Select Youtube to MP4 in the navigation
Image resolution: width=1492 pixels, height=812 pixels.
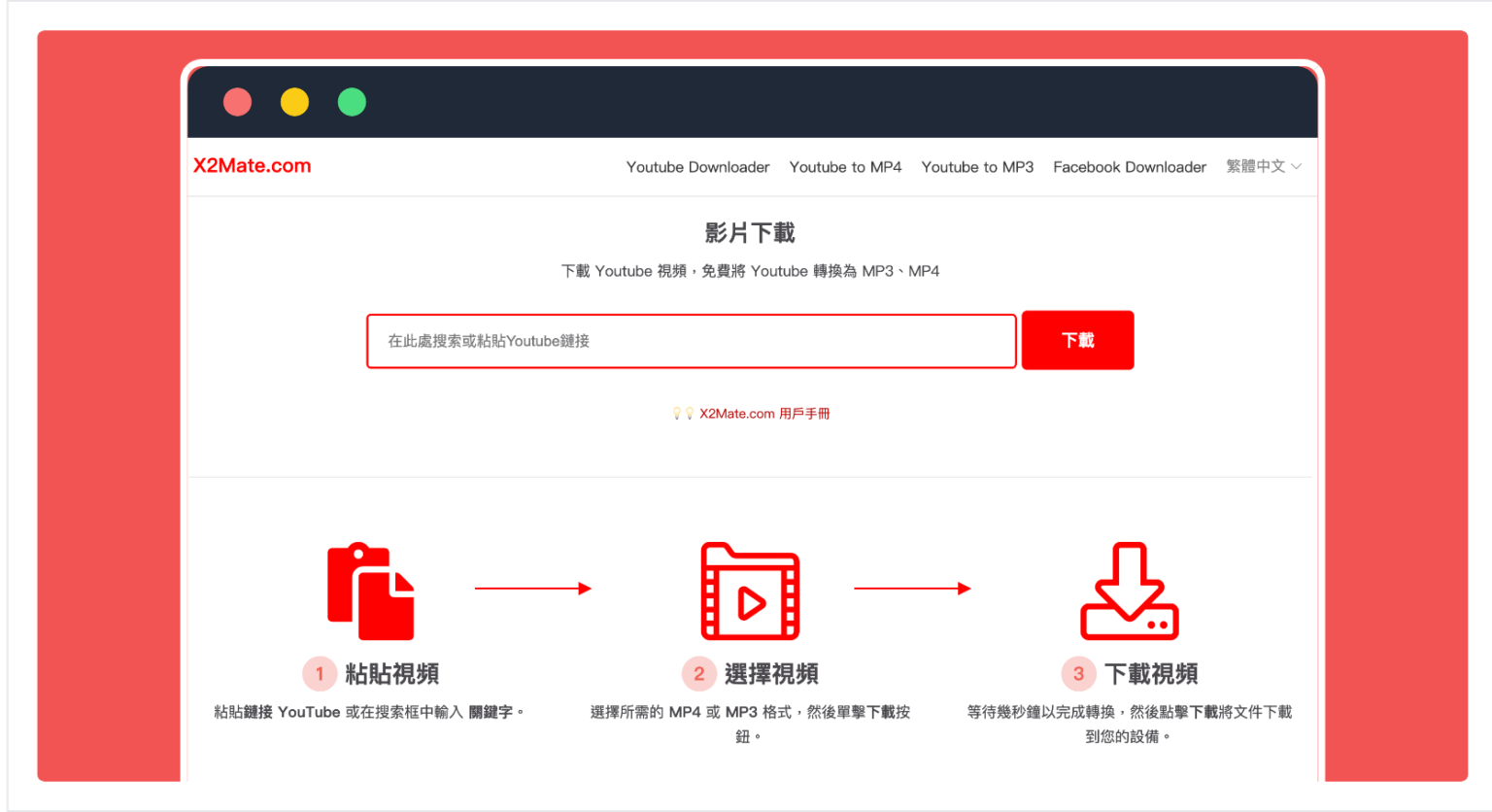point(845,166)
